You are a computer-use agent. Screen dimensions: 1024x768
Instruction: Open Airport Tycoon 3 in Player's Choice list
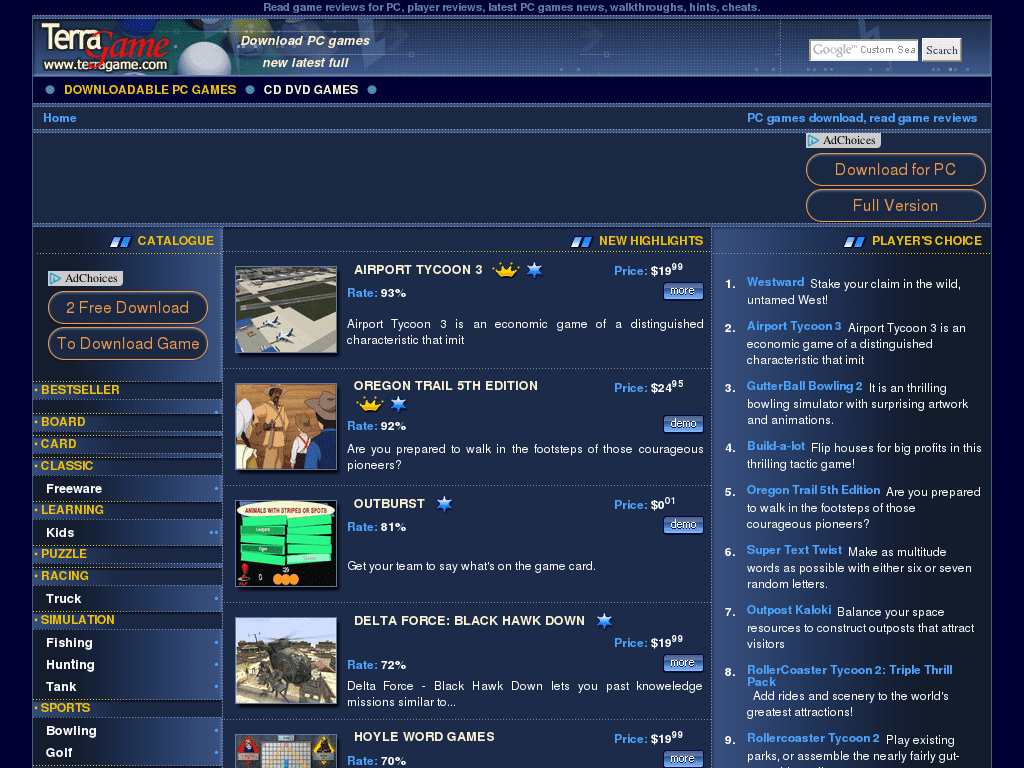794,326
